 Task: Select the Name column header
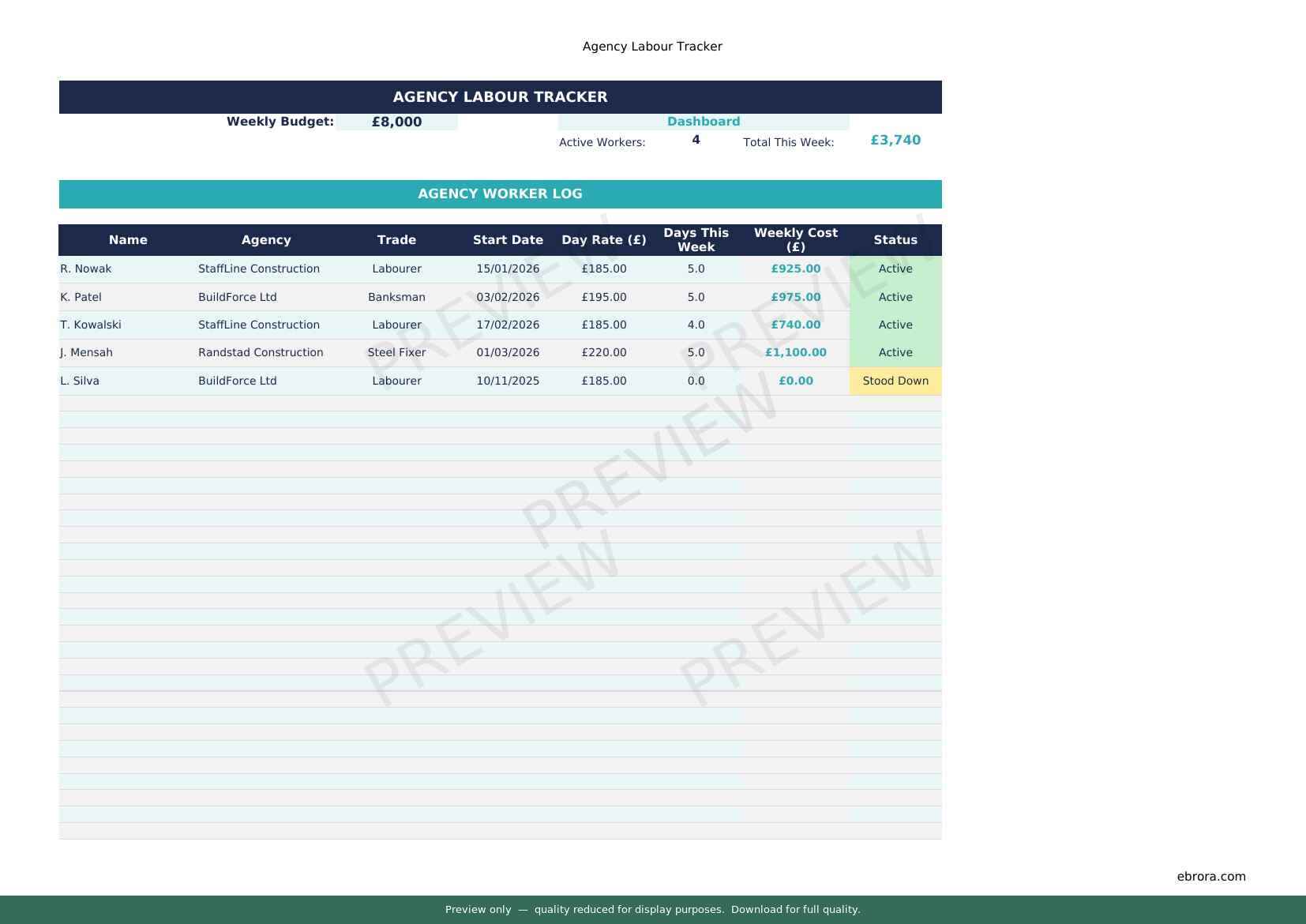pos(128,240)
